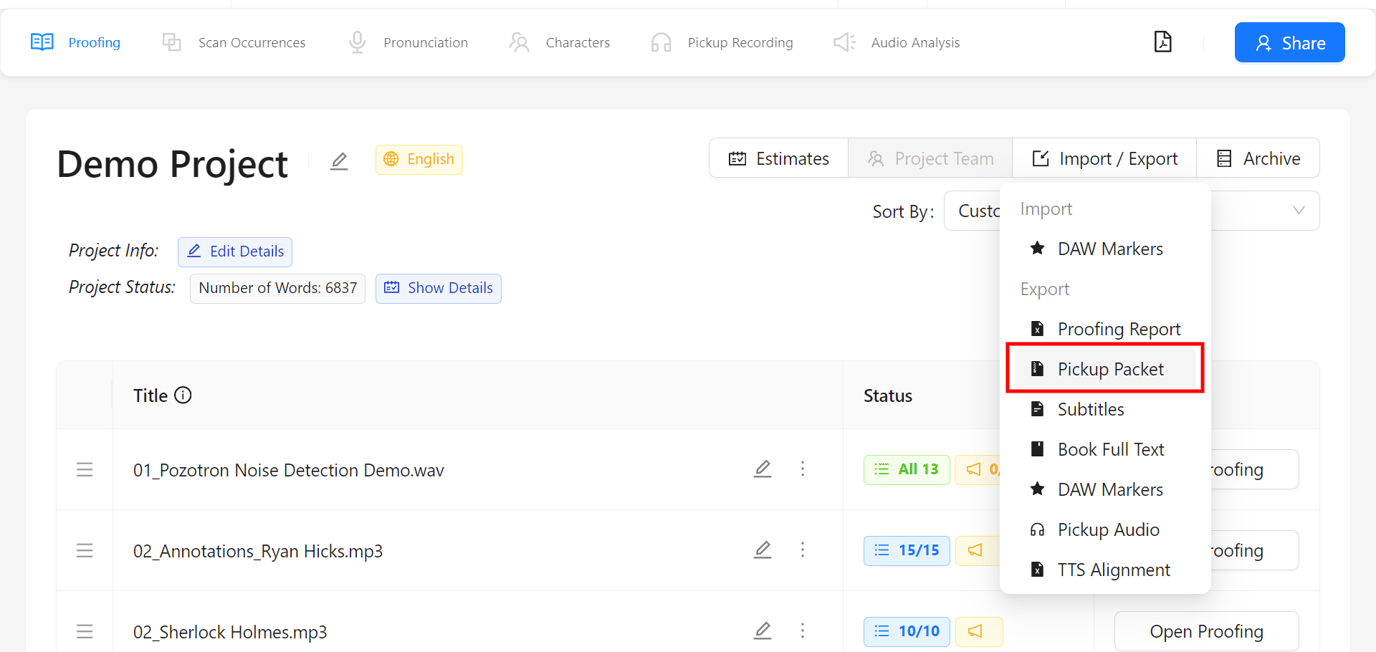This screenshot has height=652, width=1376.
Task: Select the English language tag
Action: 419,159
